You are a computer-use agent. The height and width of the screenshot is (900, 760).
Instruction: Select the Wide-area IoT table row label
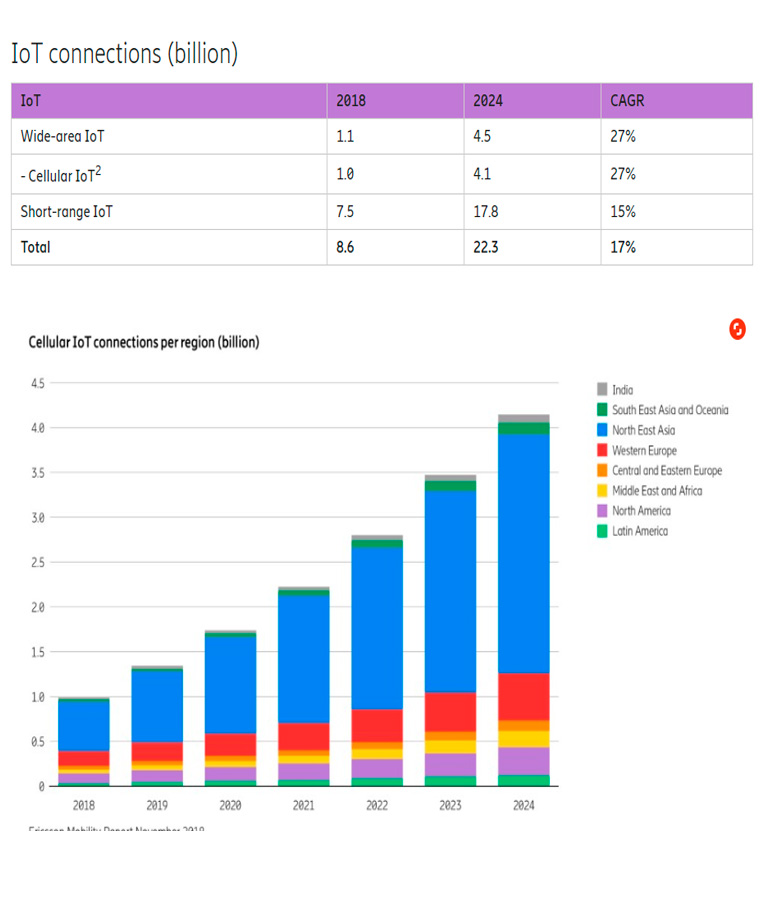tap(62, 137)
